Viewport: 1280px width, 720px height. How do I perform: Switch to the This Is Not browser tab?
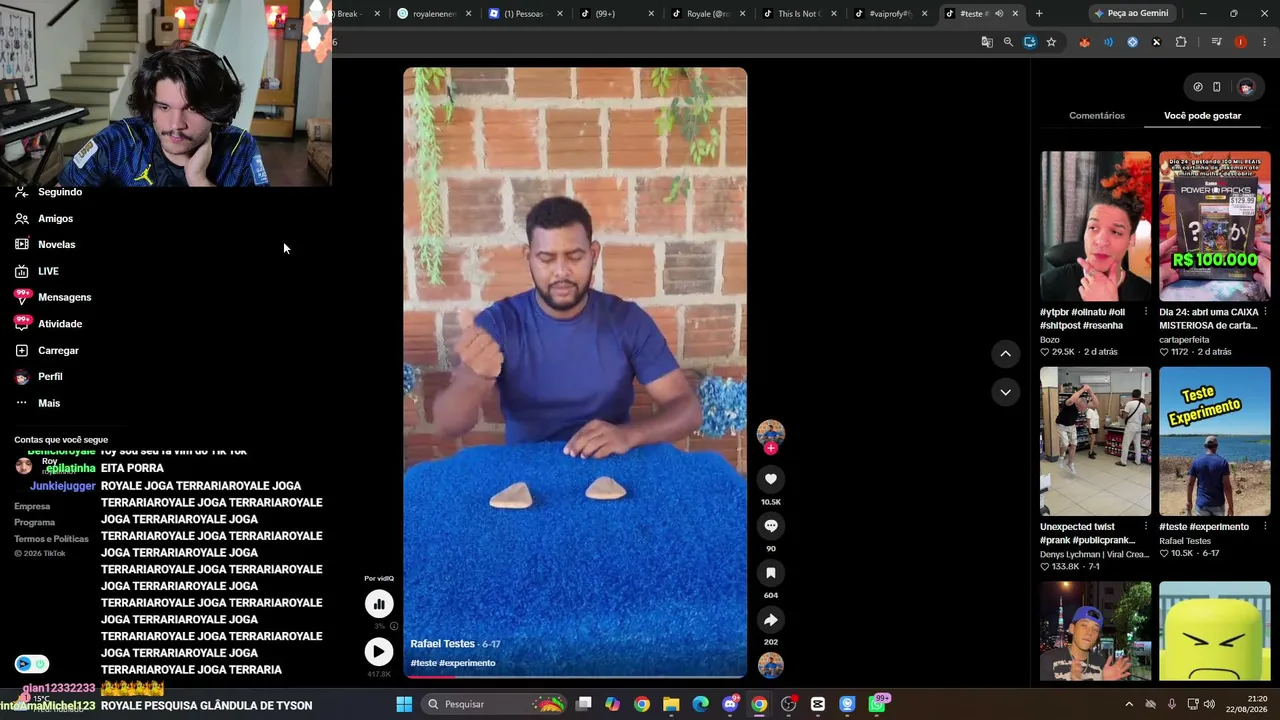point(798,14)
